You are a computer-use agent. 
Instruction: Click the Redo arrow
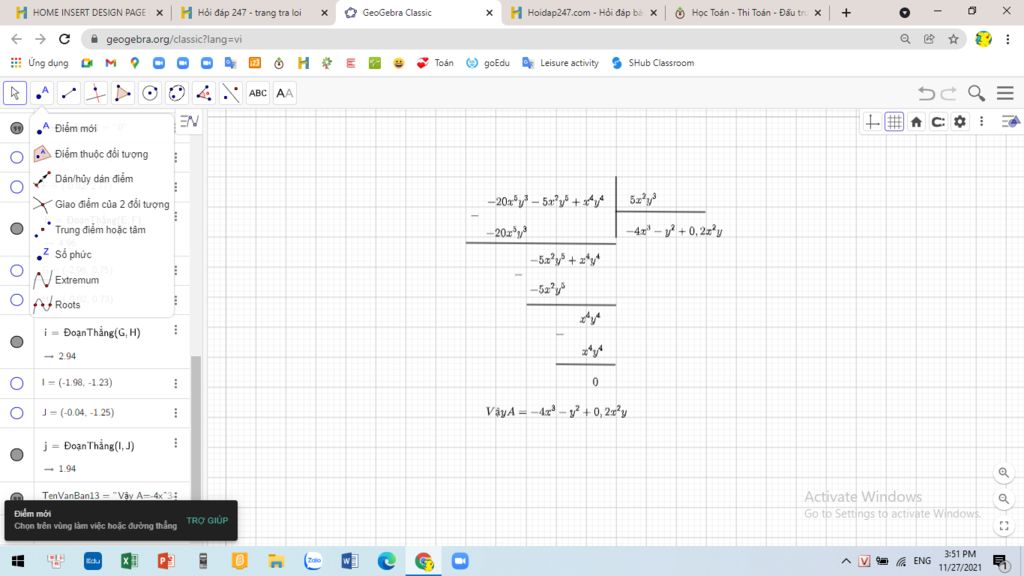[x=949, y=93]
